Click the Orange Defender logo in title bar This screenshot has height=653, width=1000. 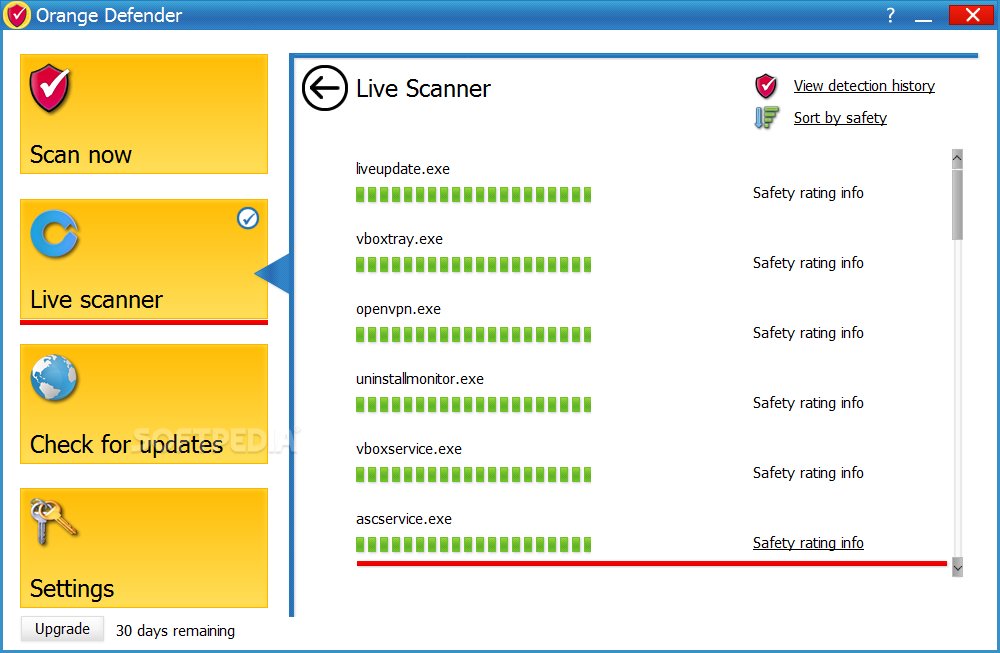click(x=17, y=15)
